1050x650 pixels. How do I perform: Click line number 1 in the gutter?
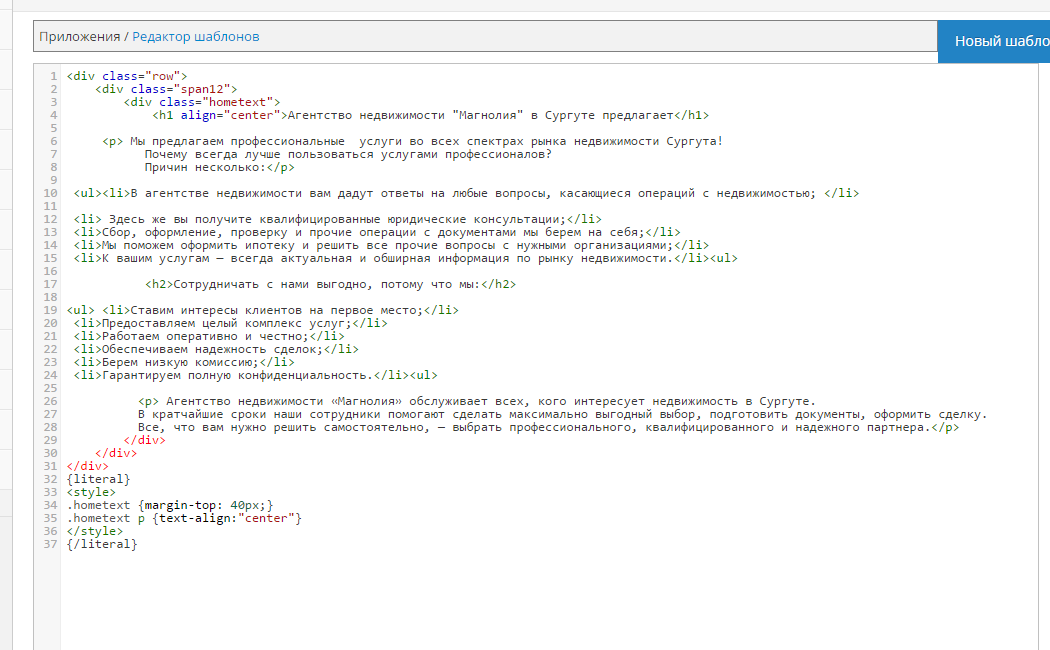tap(54, 76)
